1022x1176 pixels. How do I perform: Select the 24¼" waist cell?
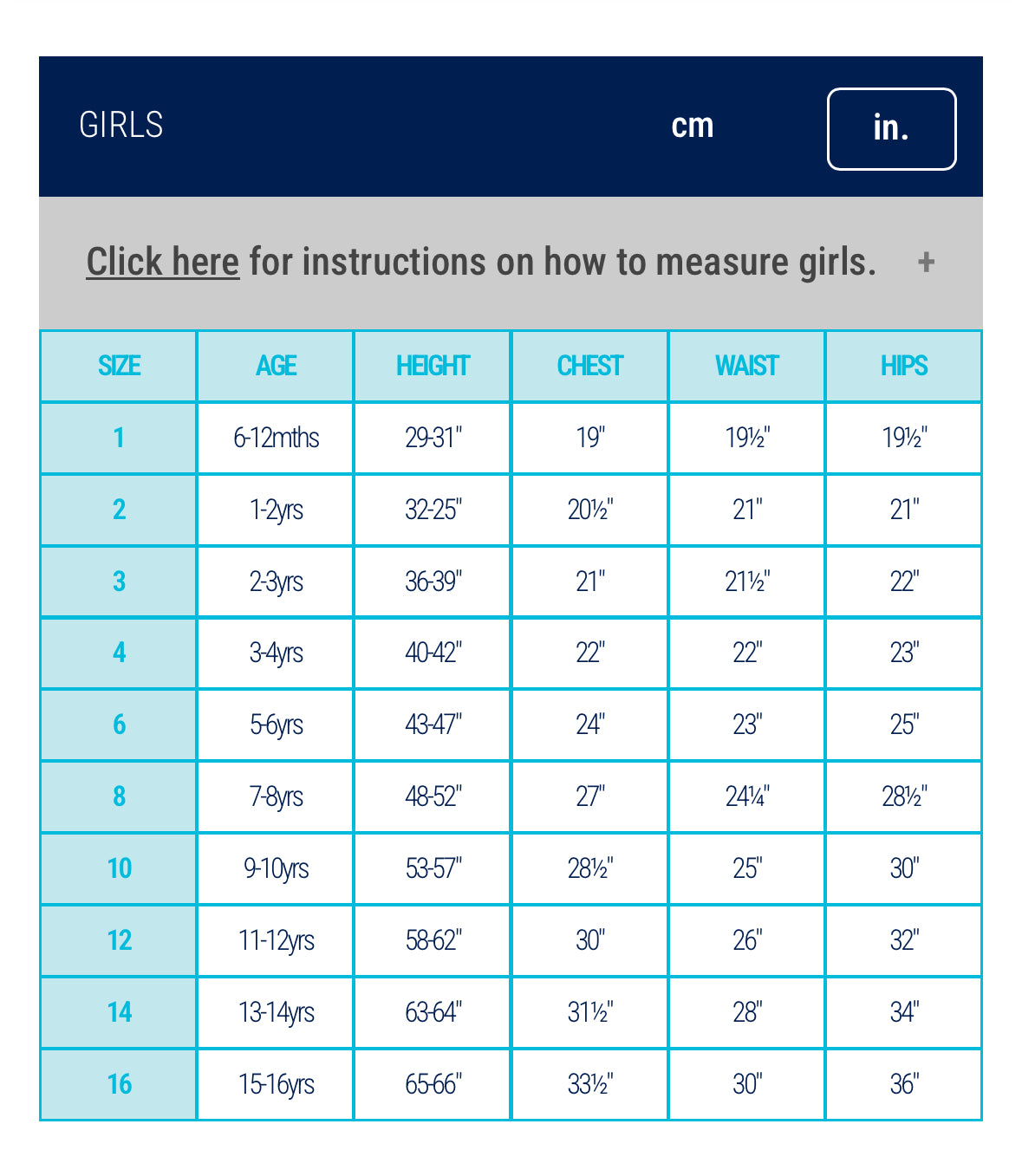(x=746, y=796)
